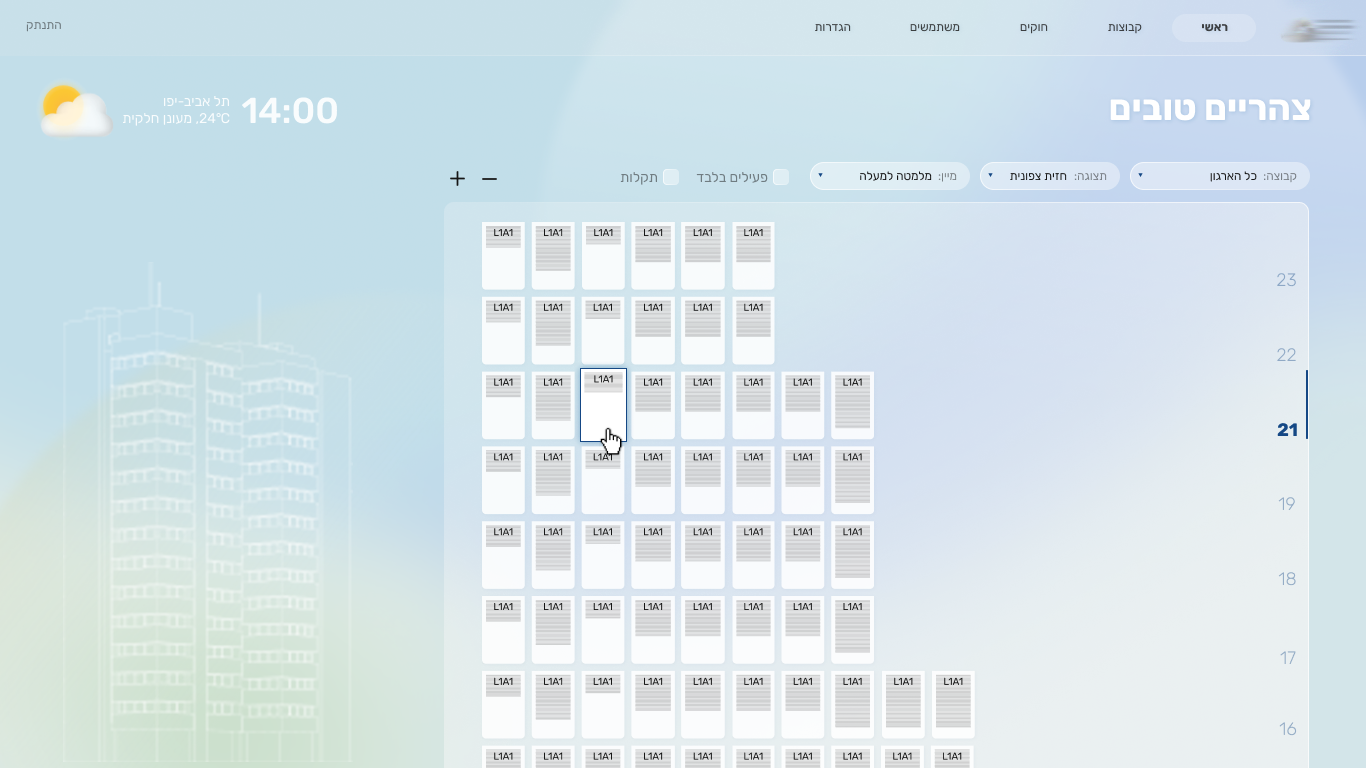The height and width of the screenshot is (768, 1366).
Task: Click the blurred logo in top corner
Action: (x=1319, y=31)
